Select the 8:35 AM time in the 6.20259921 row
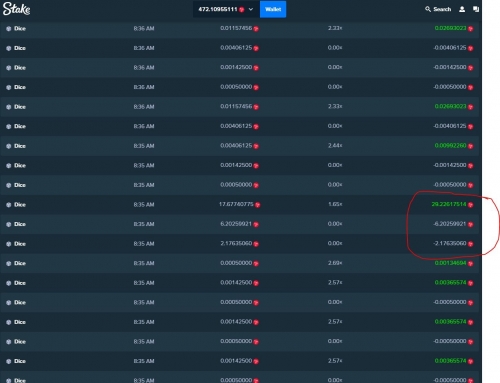500x383 pixels. 144,224
